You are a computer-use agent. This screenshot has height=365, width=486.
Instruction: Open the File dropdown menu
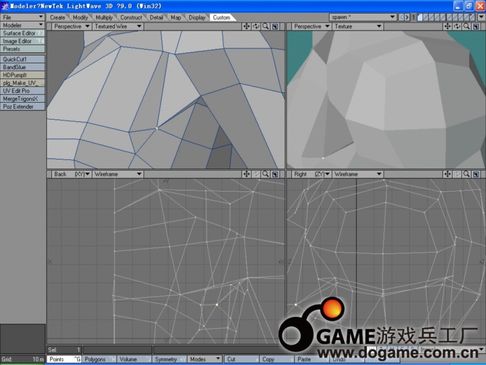pos(22,17)
